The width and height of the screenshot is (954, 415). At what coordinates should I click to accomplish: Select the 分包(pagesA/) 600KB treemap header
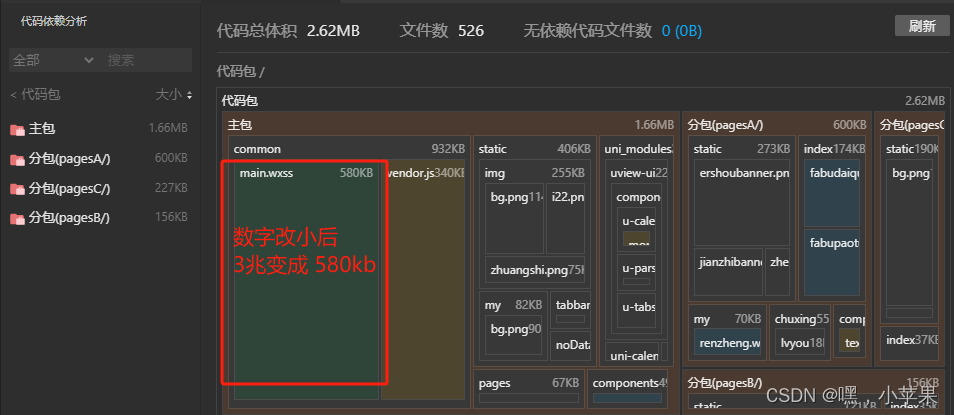[777, 125]
